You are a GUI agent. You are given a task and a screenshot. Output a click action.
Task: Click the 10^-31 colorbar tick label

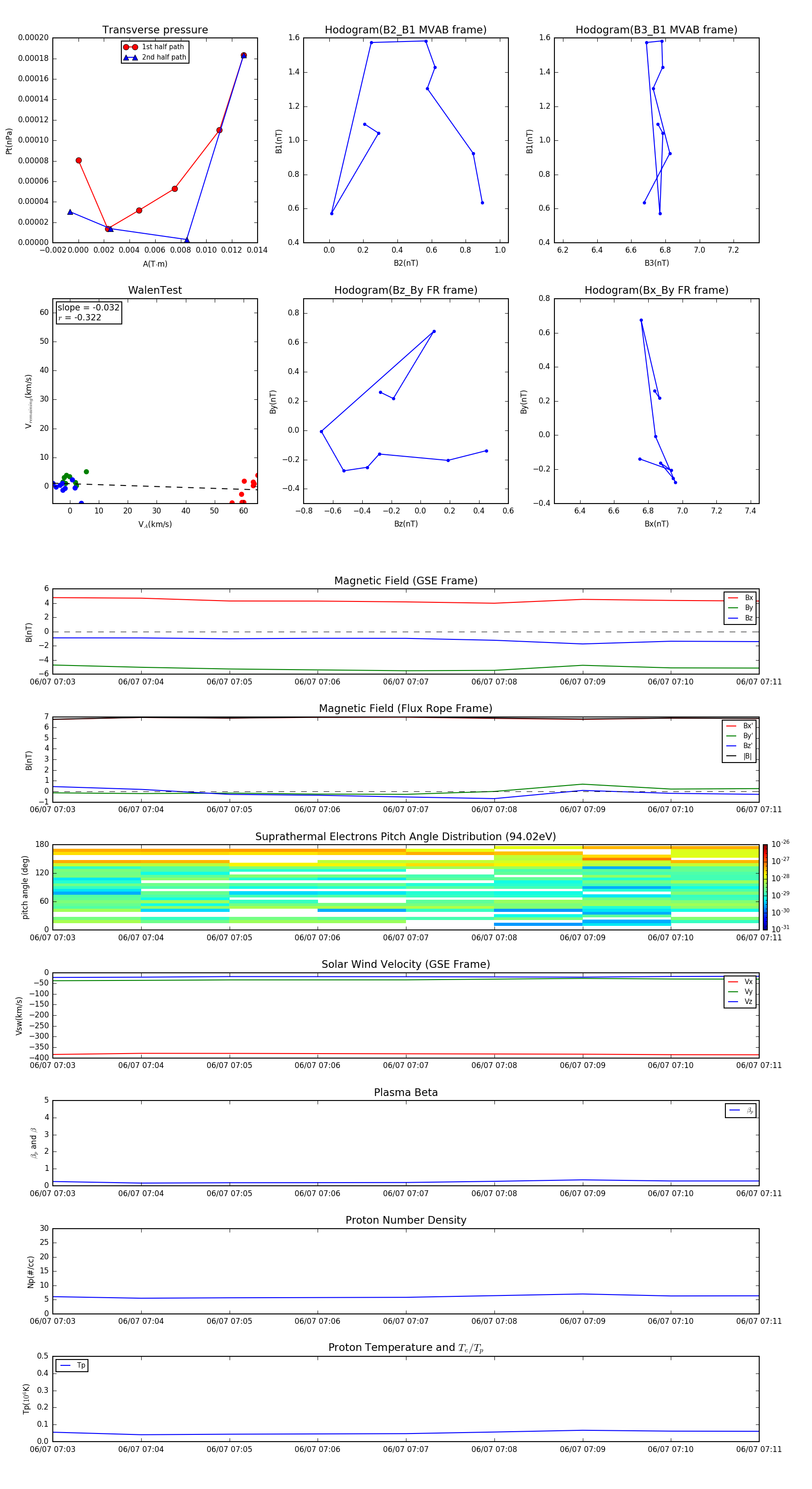780,929
